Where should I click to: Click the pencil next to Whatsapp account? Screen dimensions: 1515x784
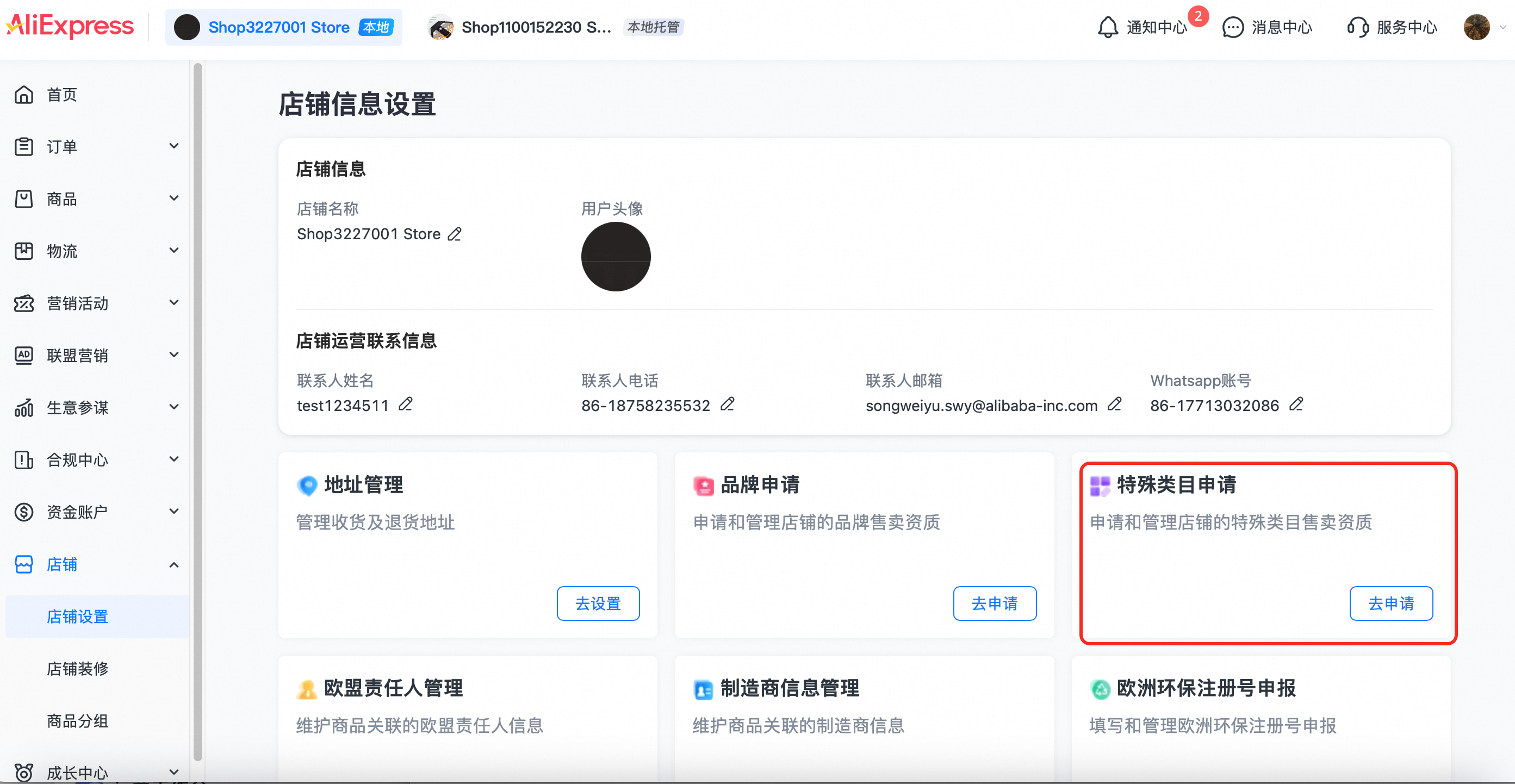tap(1296, 405)
